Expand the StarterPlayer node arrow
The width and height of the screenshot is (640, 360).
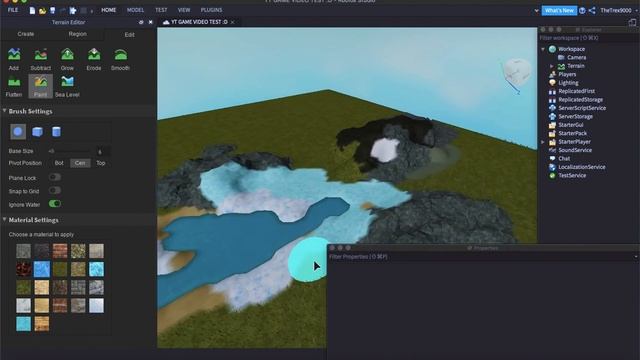(x=543, y=142)
